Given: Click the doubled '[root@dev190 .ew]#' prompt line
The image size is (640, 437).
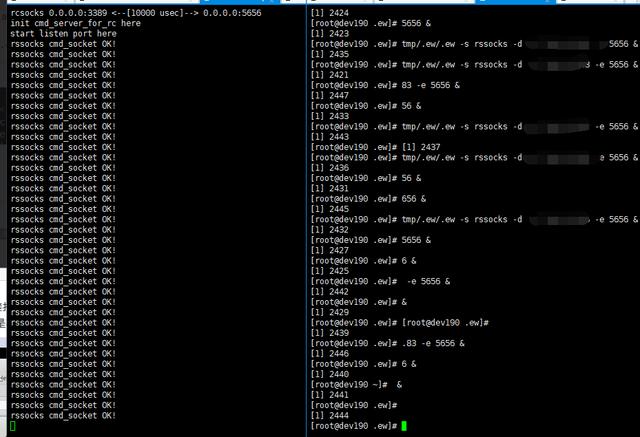Looking at the screenshot, I should click(400, 323).
